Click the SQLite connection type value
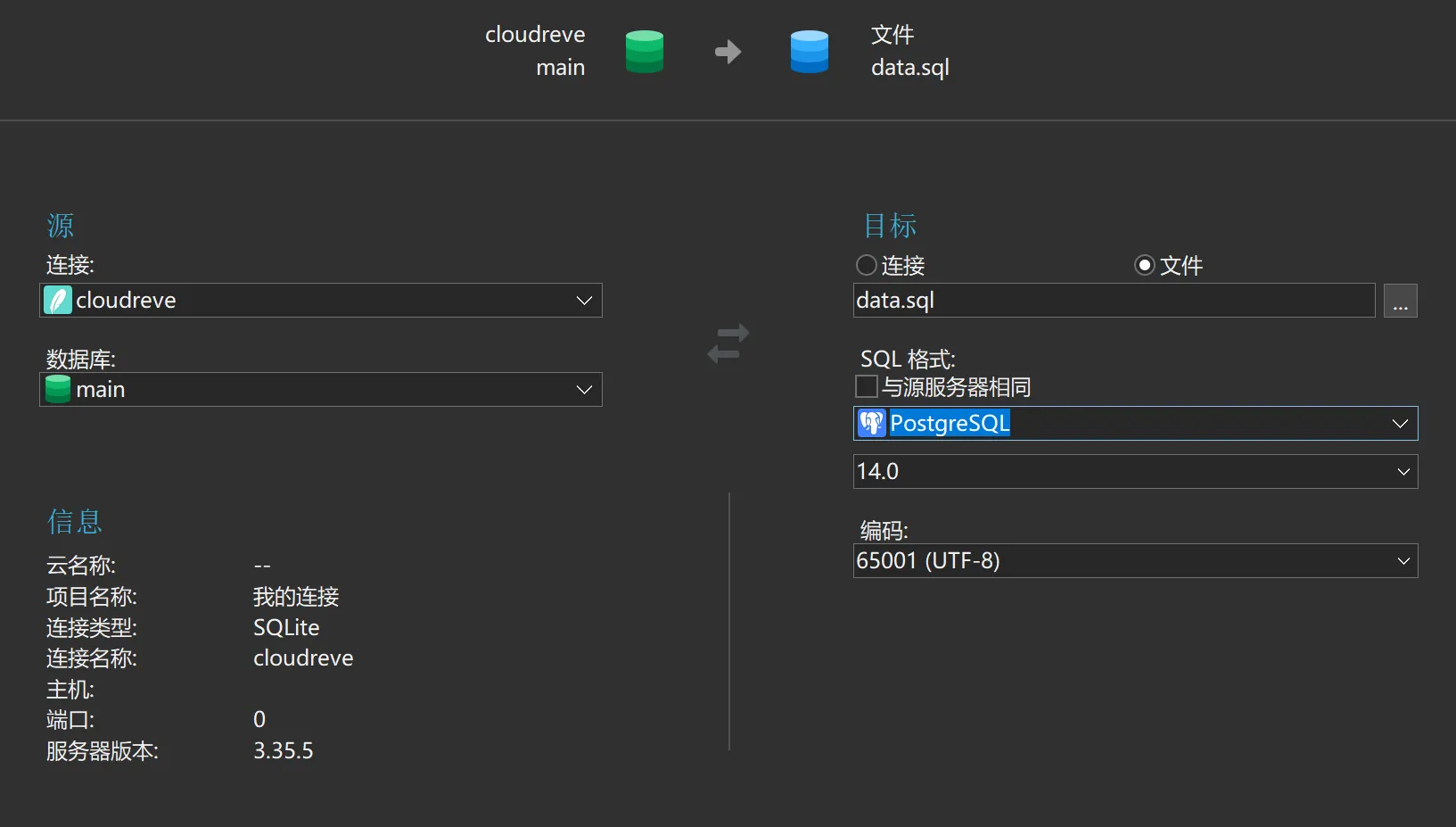Screen dimensions: 1456x827 pos(286,628)
